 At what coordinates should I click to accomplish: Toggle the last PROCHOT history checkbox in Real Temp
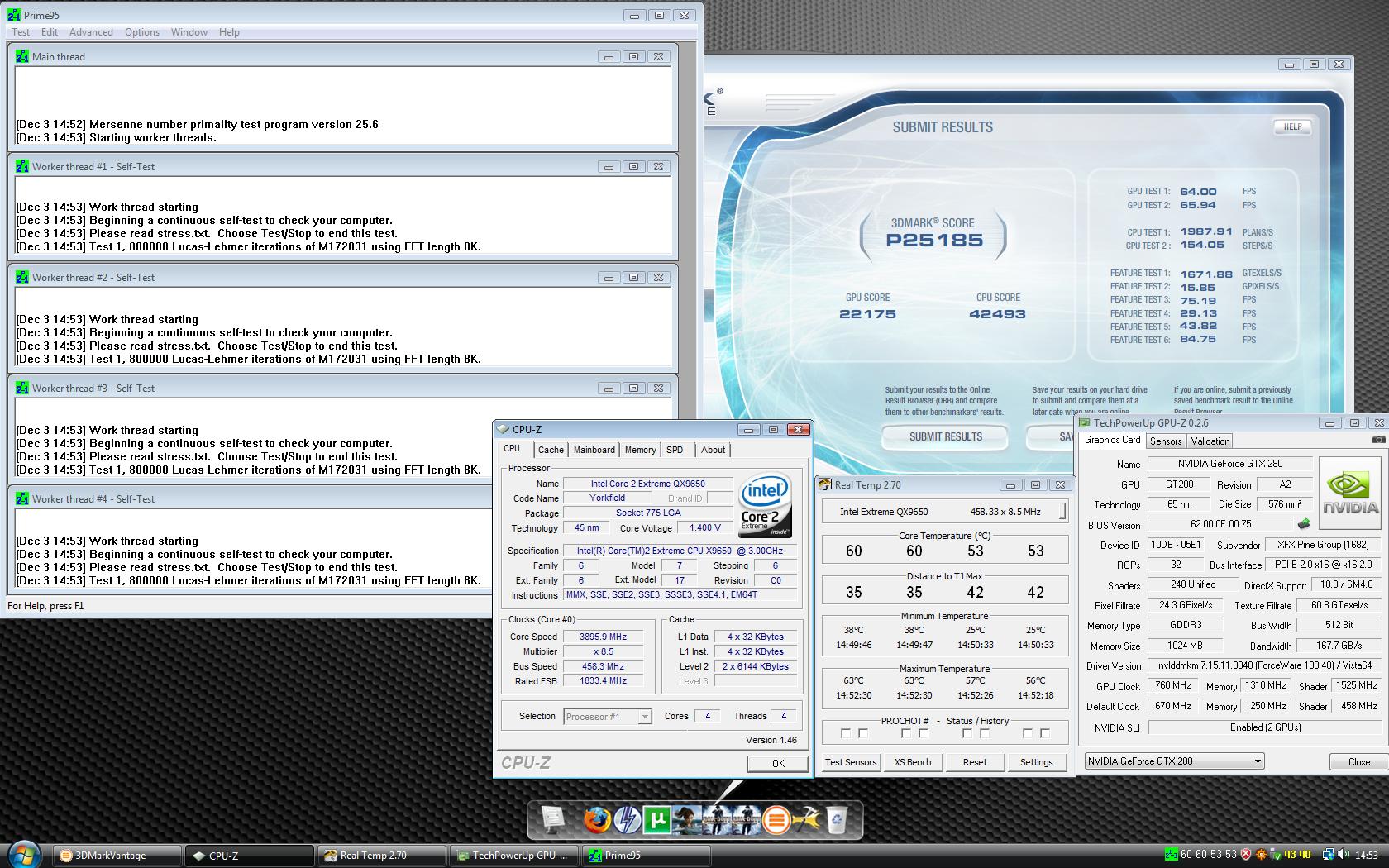1045,733
